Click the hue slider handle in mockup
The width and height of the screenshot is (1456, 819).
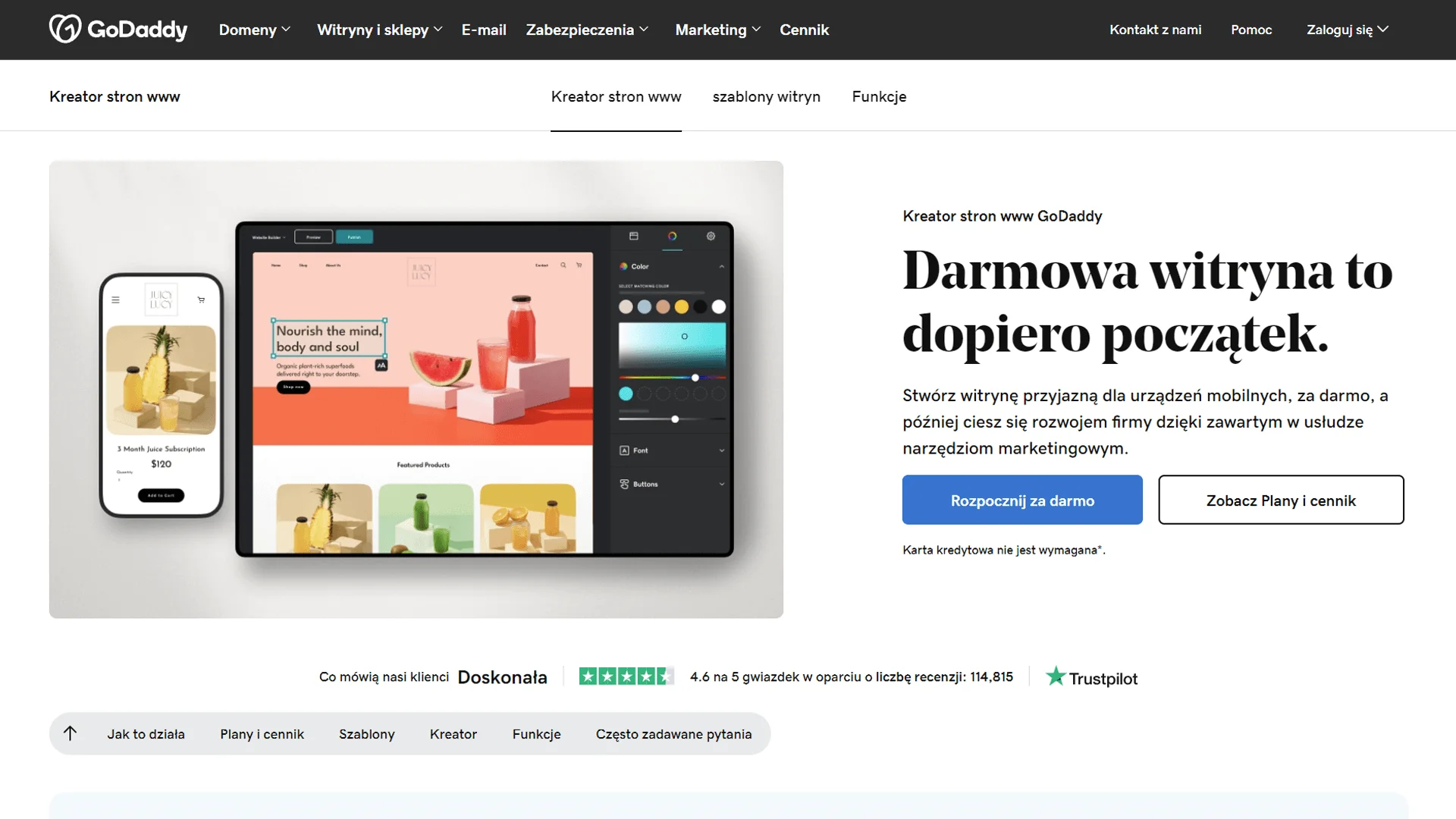[x=695, y=378]
